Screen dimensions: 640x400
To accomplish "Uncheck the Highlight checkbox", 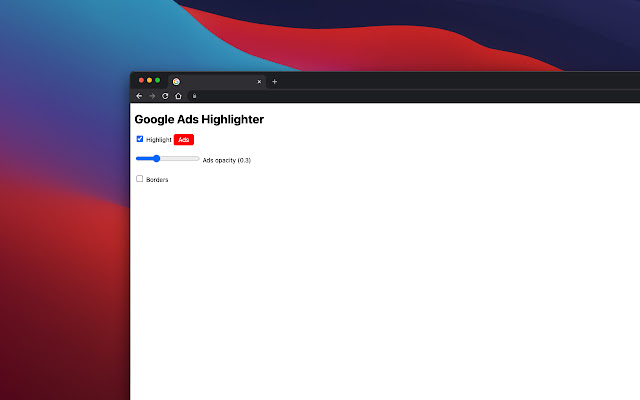I will [x=140, y=139].
